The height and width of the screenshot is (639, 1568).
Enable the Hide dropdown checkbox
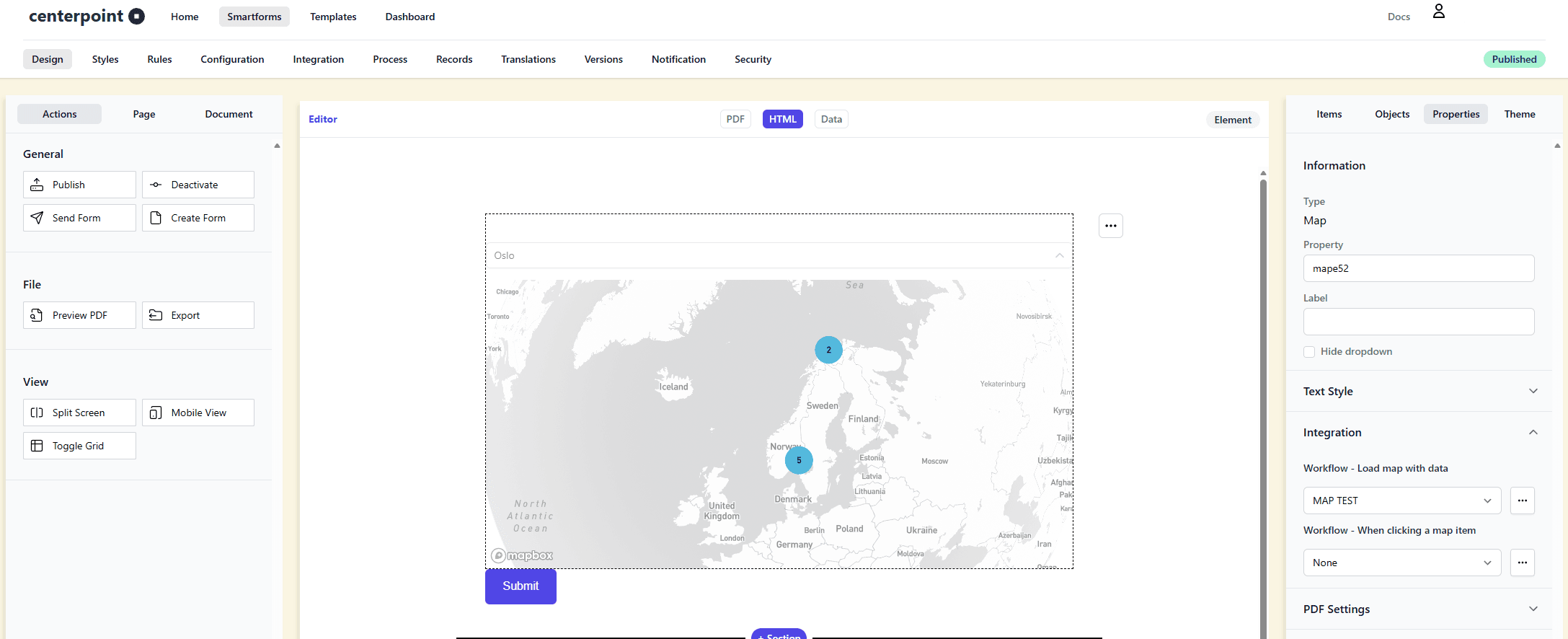point(1309,352)
